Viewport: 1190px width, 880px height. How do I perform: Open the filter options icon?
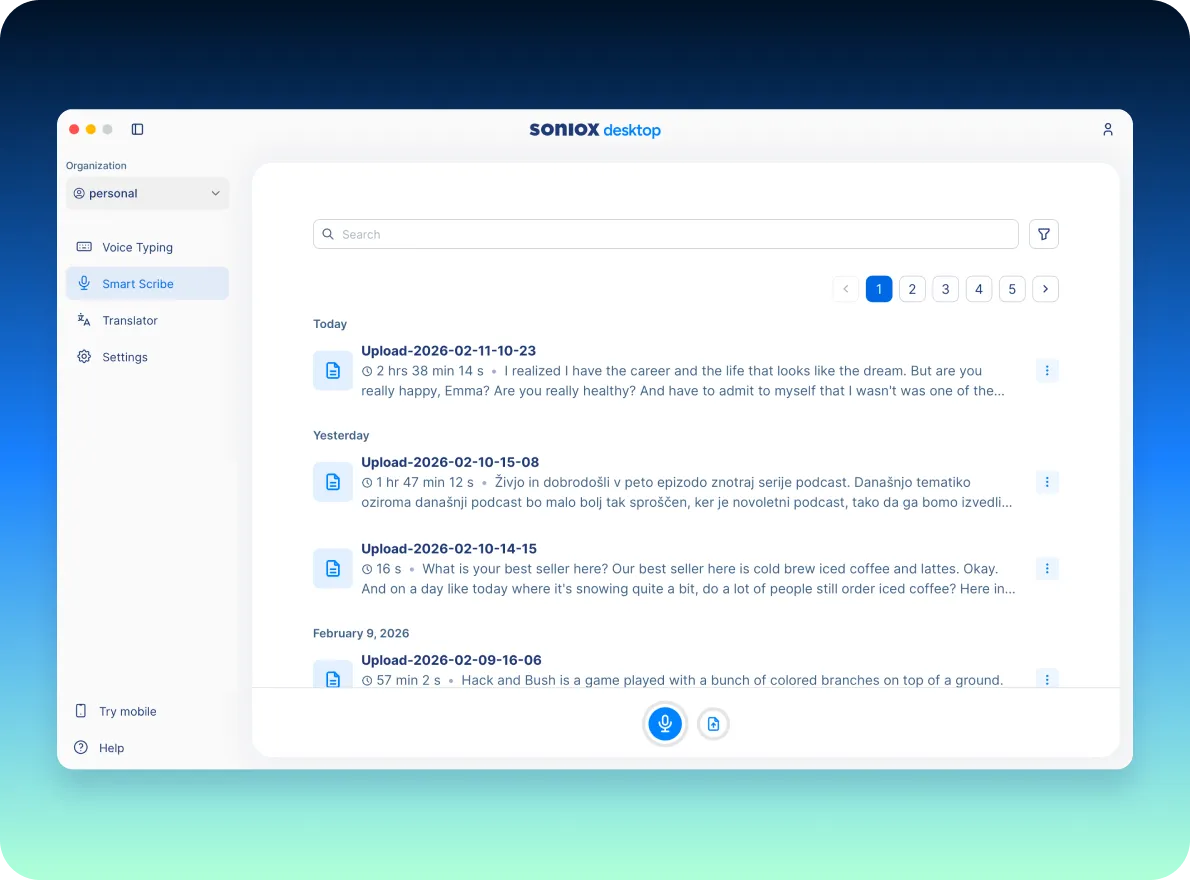(1044, 234)
